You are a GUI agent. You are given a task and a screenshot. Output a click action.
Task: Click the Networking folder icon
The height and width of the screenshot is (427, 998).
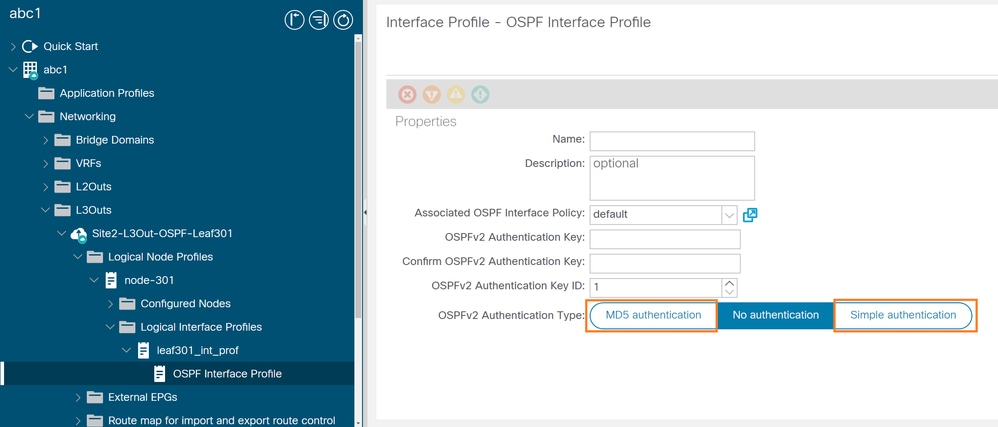pyautogui.click(x=46, y=116)
